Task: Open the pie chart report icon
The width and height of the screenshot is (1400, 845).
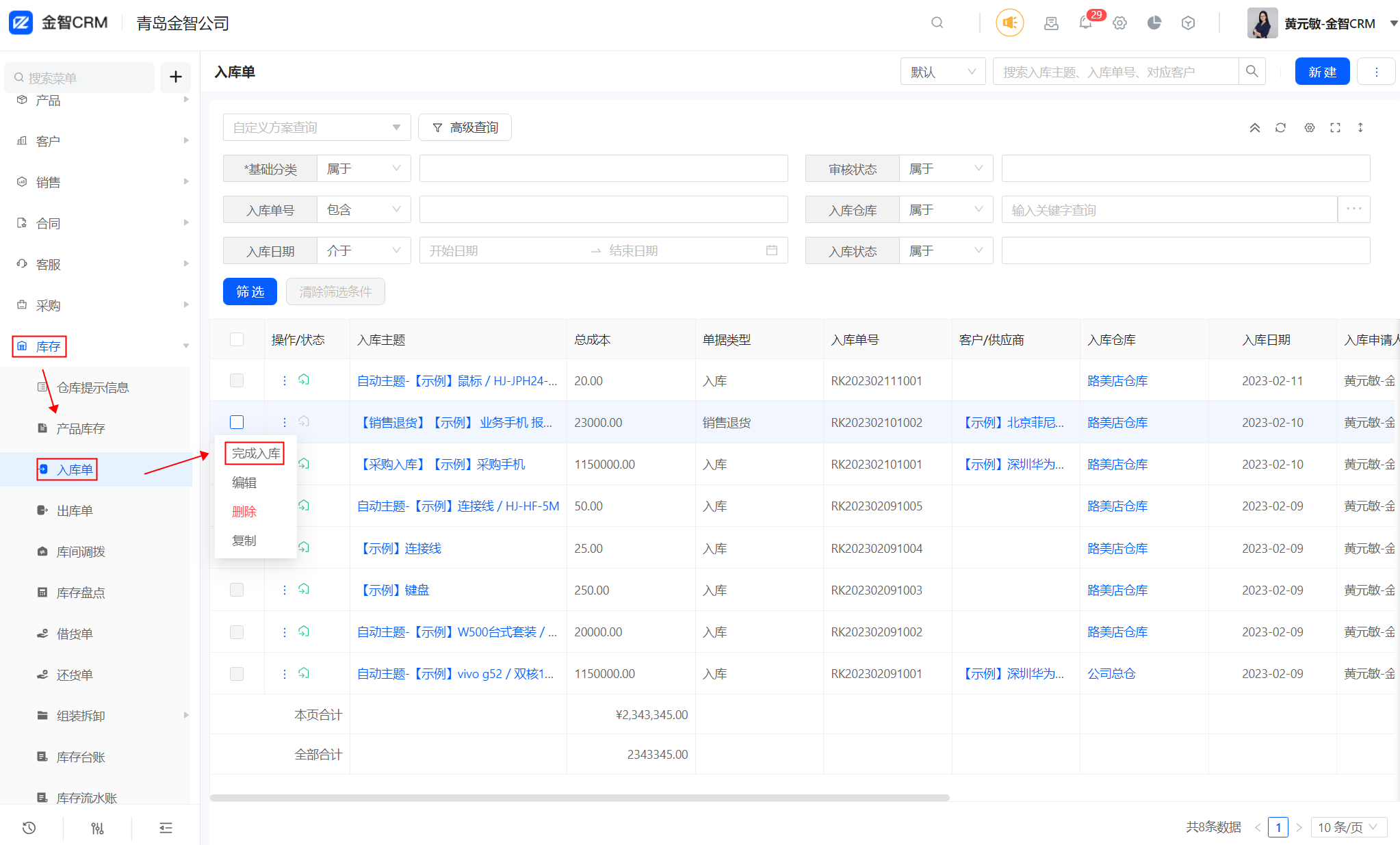Action: (x=1154, y=23)
